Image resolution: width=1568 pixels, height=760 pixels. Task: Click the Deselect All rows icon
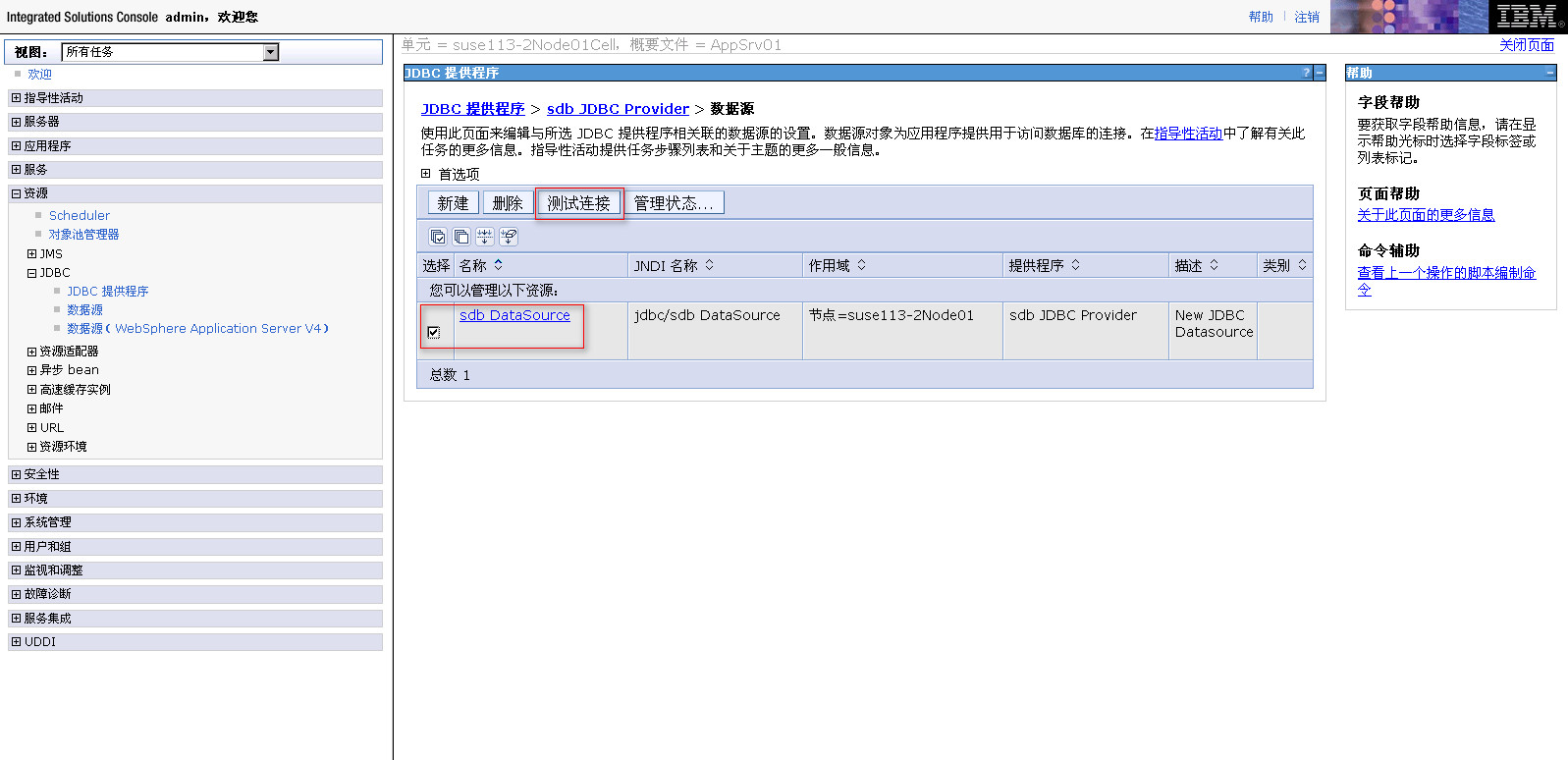(461, 237)
